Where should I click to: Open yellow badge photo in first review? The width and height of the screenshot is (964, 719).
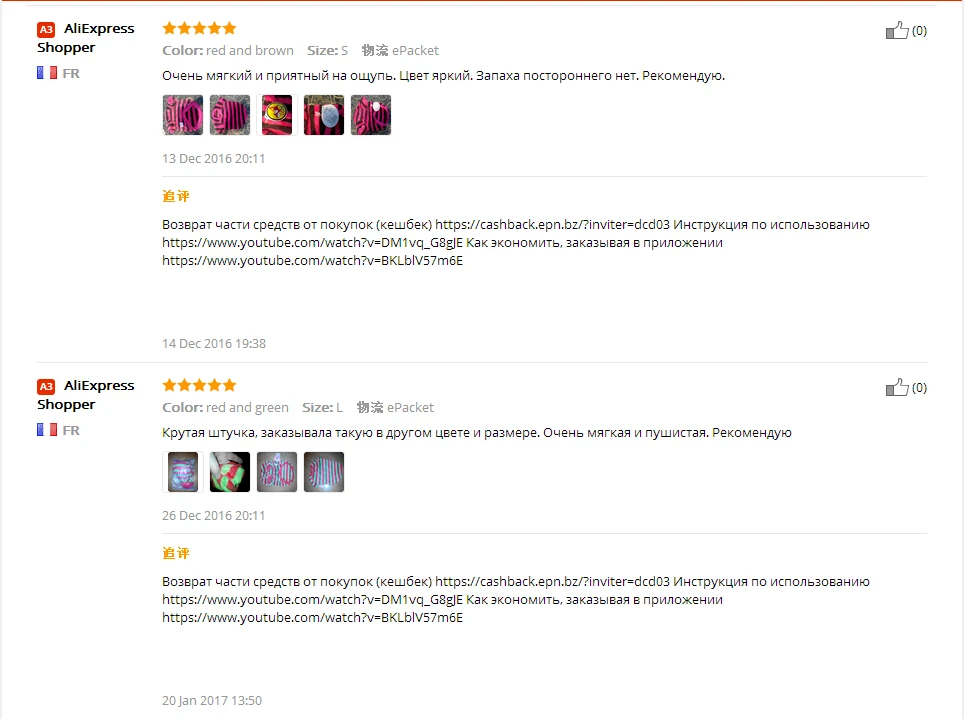[277, 115]
